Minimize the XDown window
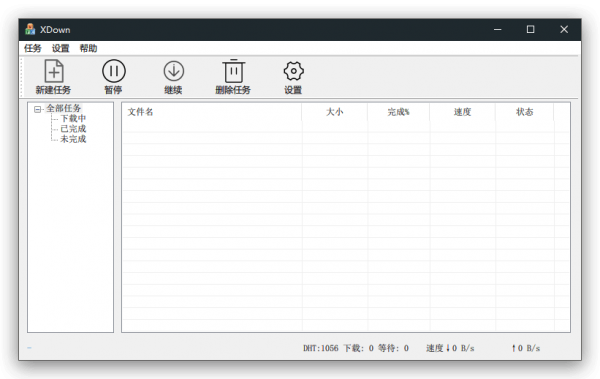 497,29
